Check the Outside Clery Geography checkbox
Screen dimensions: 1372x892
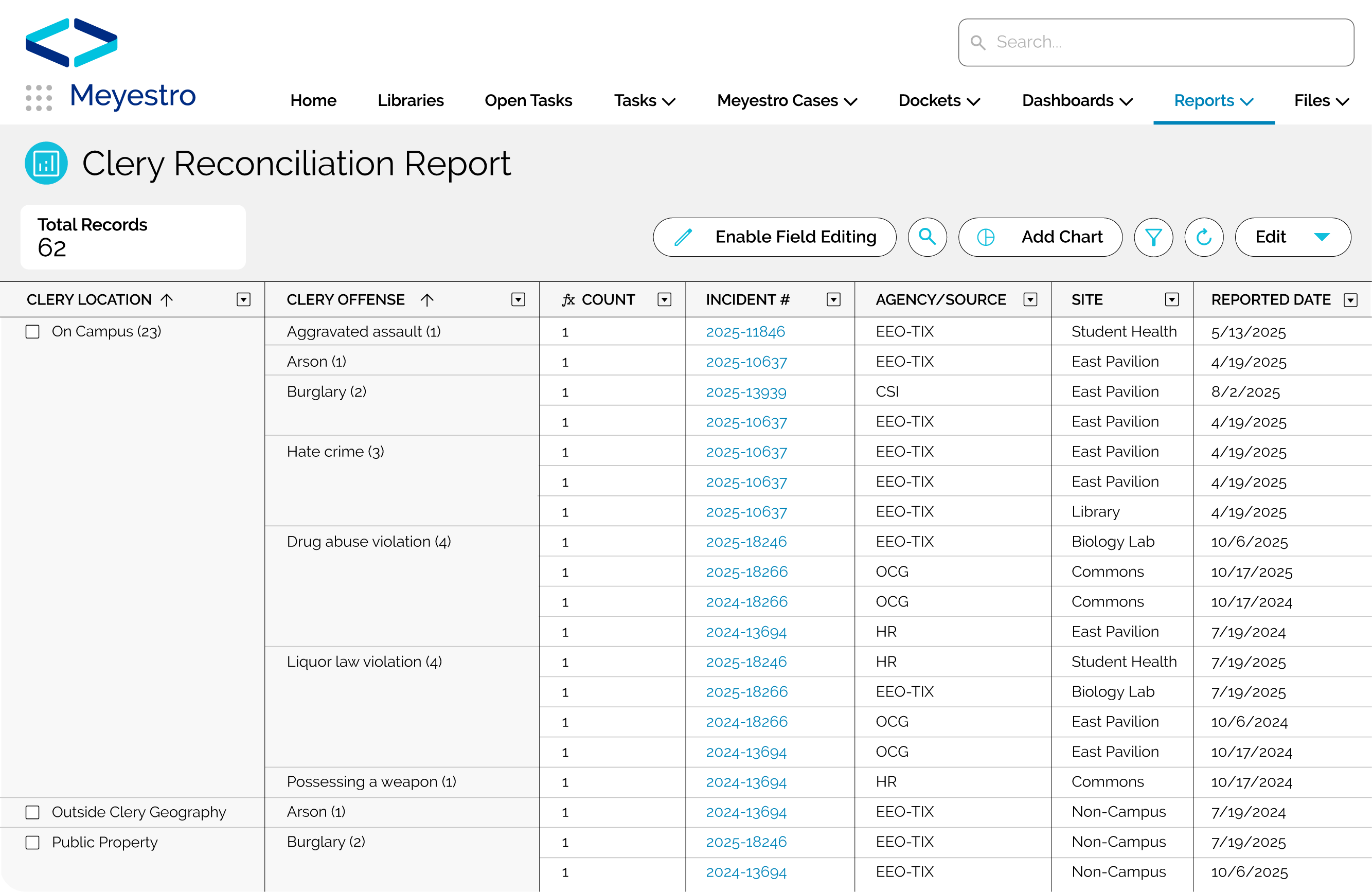(32, 812)
